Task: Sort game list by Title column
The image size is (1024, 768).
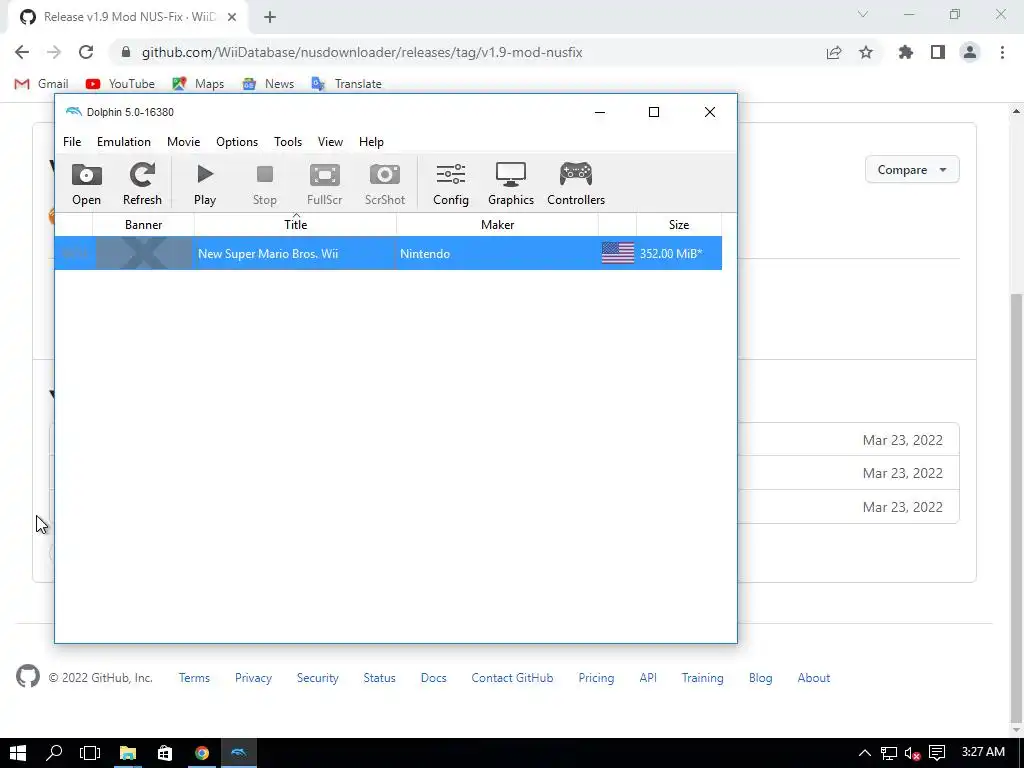Action: pos(295,225)
